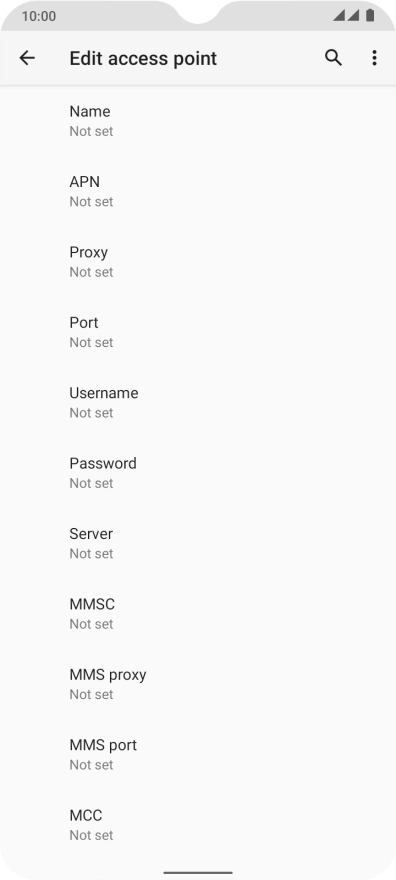The height and width of the screenshot is (880, 396).
Task: Select the Proxy entry
Action: (198, 262)
